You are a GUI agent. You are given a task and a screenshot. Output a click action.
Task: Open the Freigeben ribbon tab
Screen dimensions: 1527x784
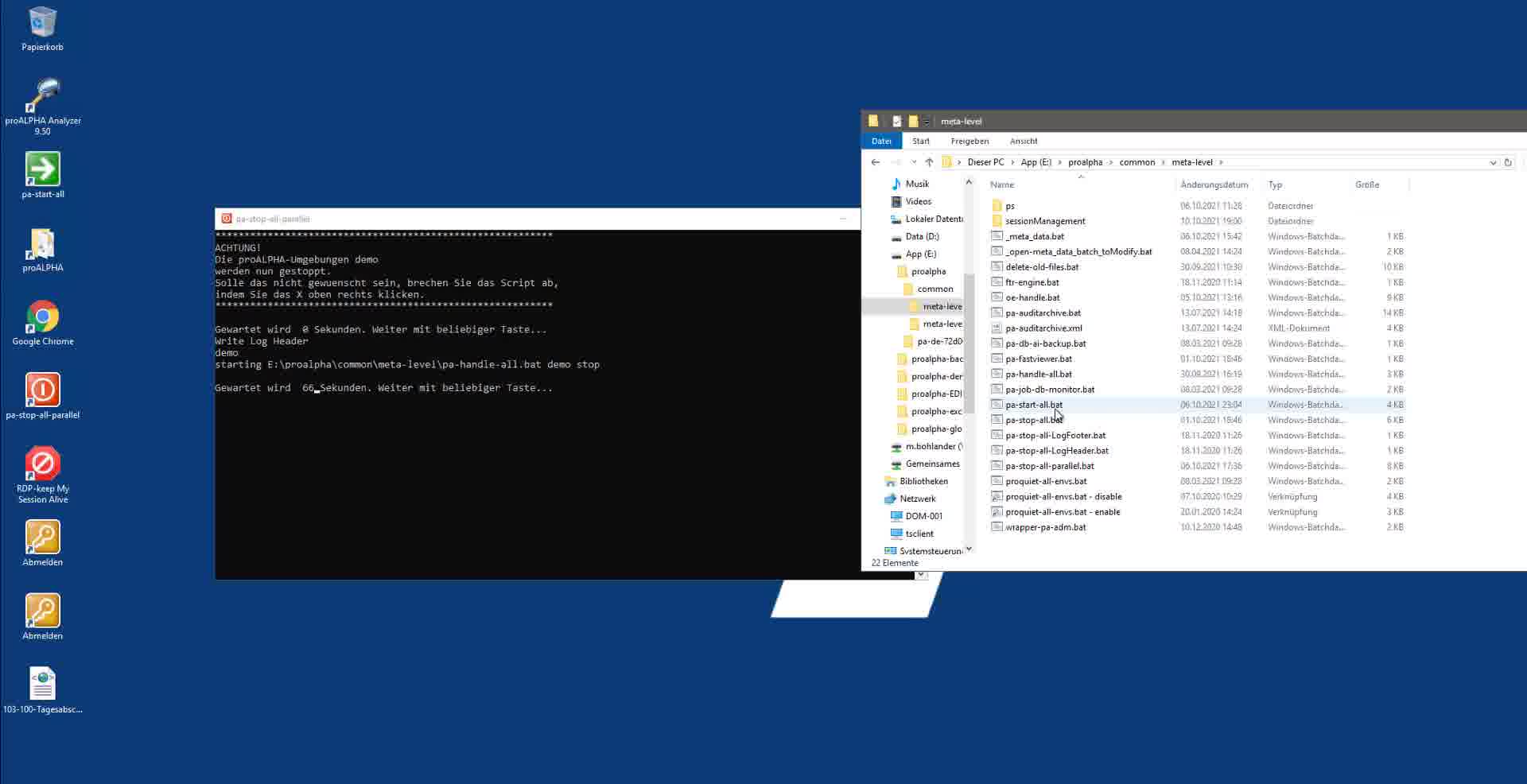coord(969,141)
